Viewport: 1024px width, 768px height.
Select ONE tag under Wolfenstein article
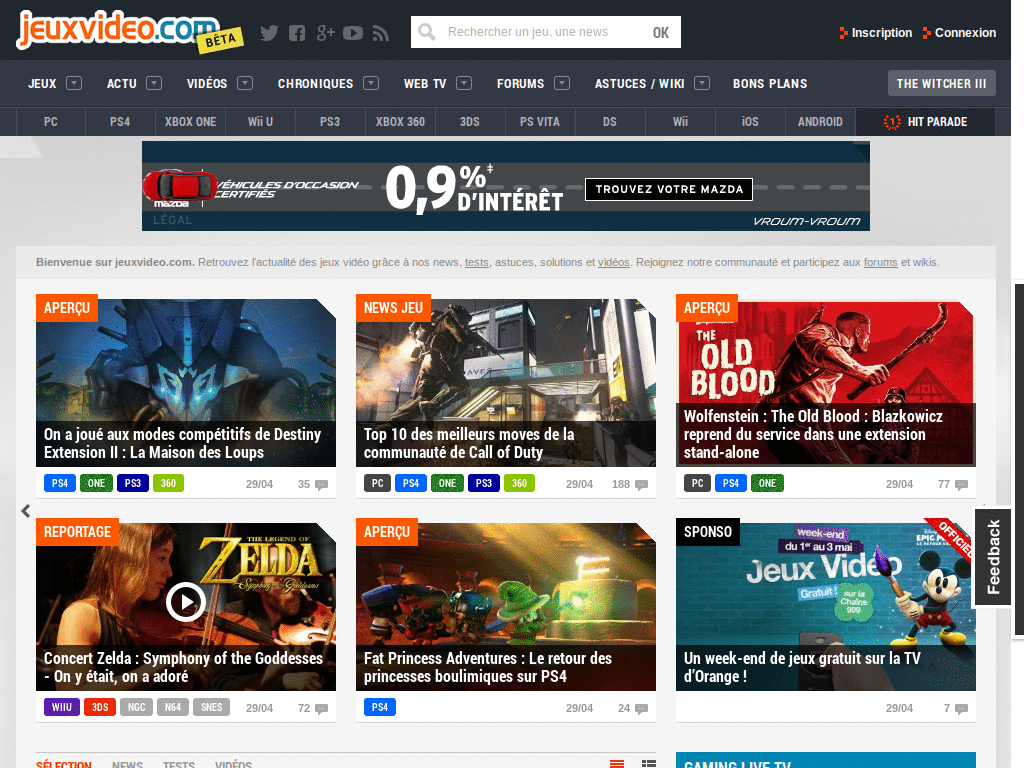pyautogui.click(x=767, y=483)
